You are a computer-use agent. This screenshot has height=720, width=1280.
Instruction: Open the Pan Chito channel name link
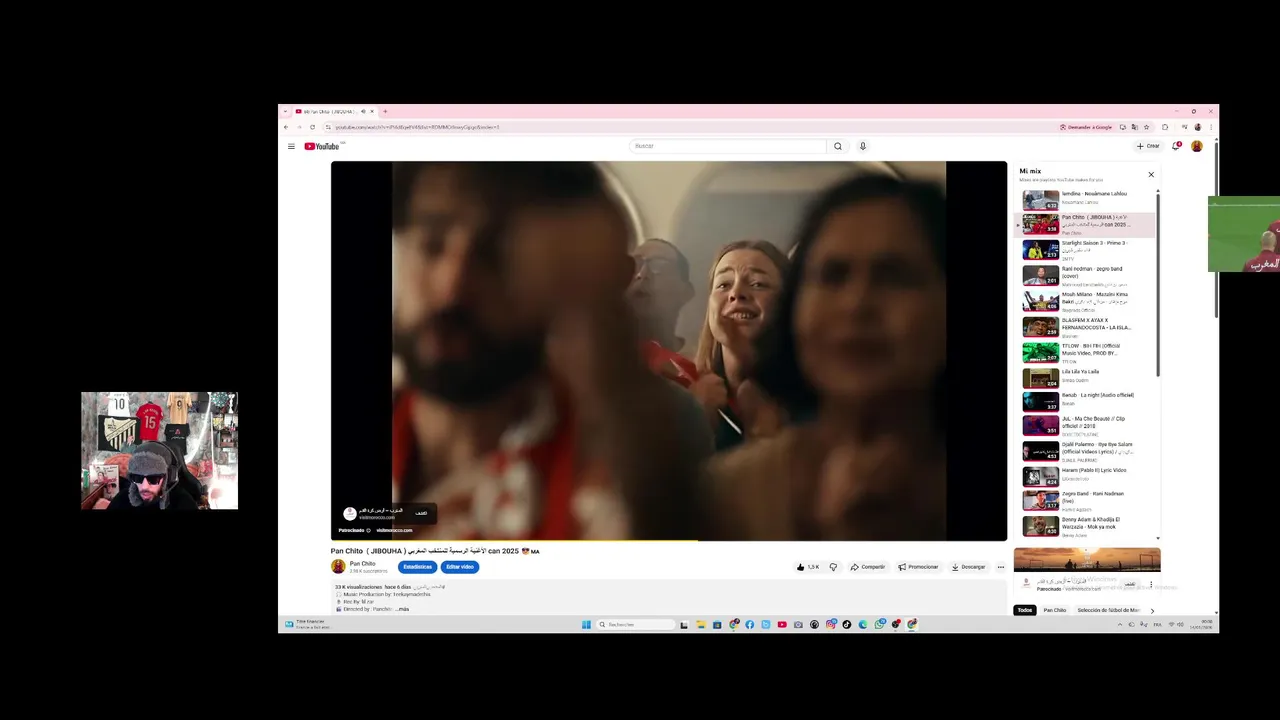pyautogui.click(x=362, y=564)
